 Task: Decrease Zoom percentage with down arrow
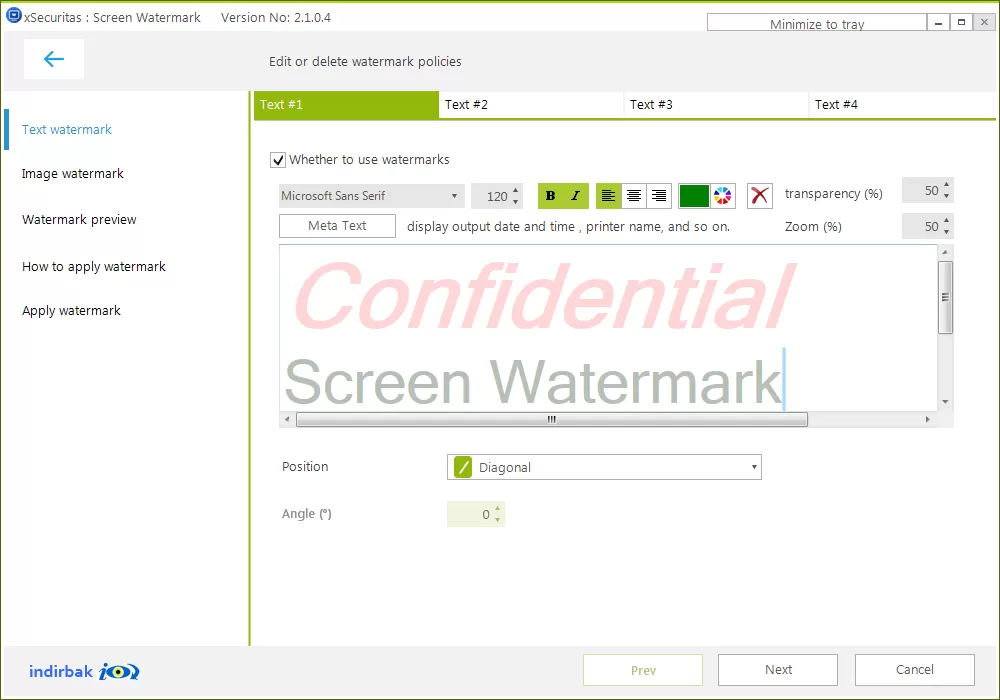point(946,232)
